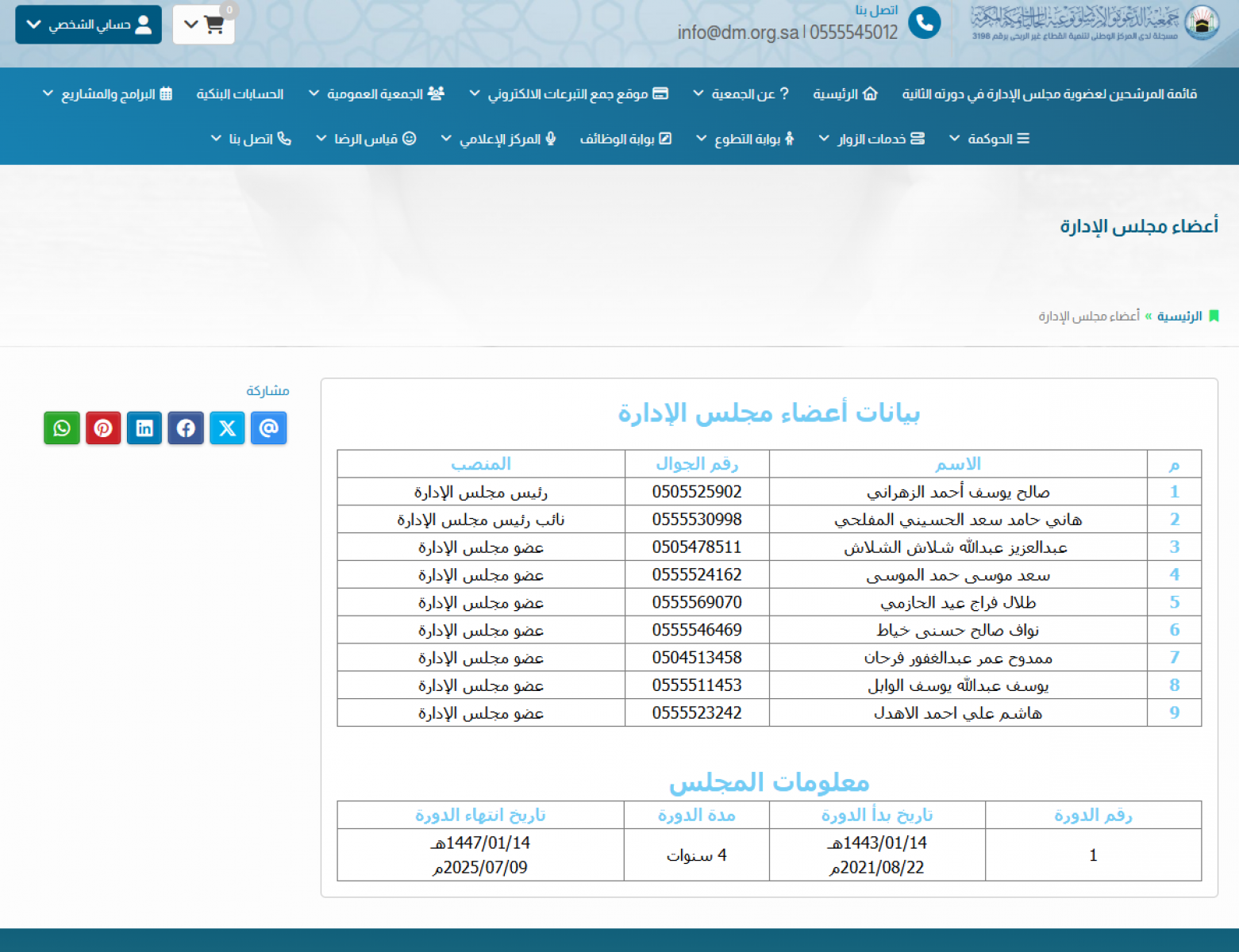Expand قياس الرضا dropdown chevron

(x=321, y=139)
